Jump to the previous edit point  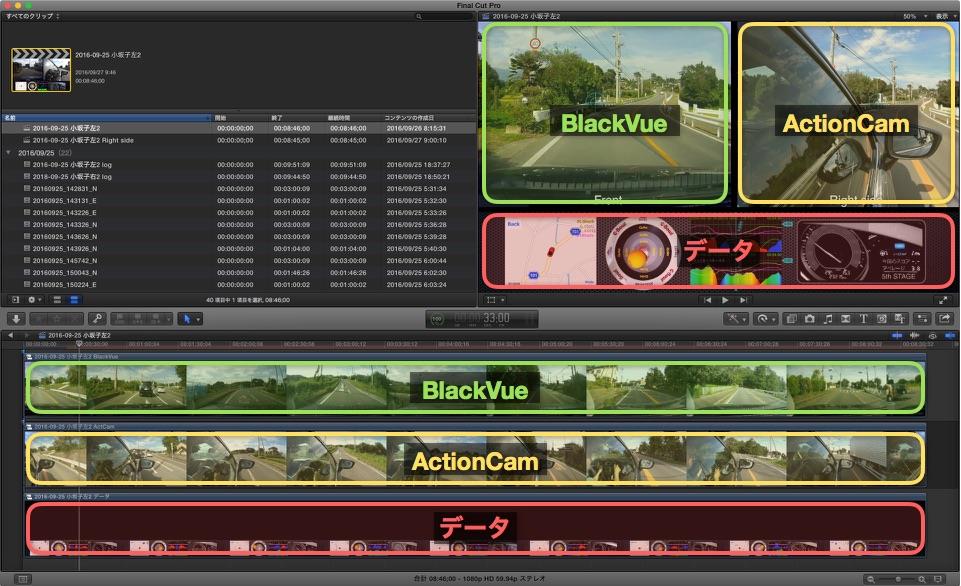pyautogui.click(x=708, y=300)
